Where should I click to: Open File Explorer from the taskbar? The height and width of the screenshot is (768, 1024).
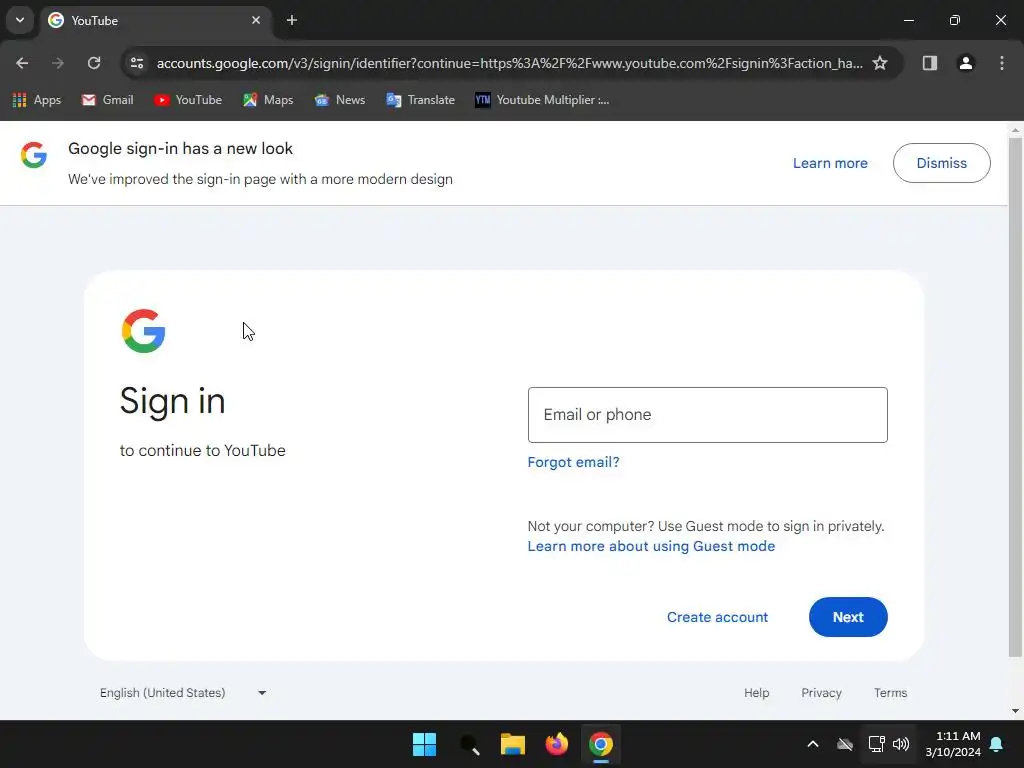pyautogui.click(x=513, y=744)
